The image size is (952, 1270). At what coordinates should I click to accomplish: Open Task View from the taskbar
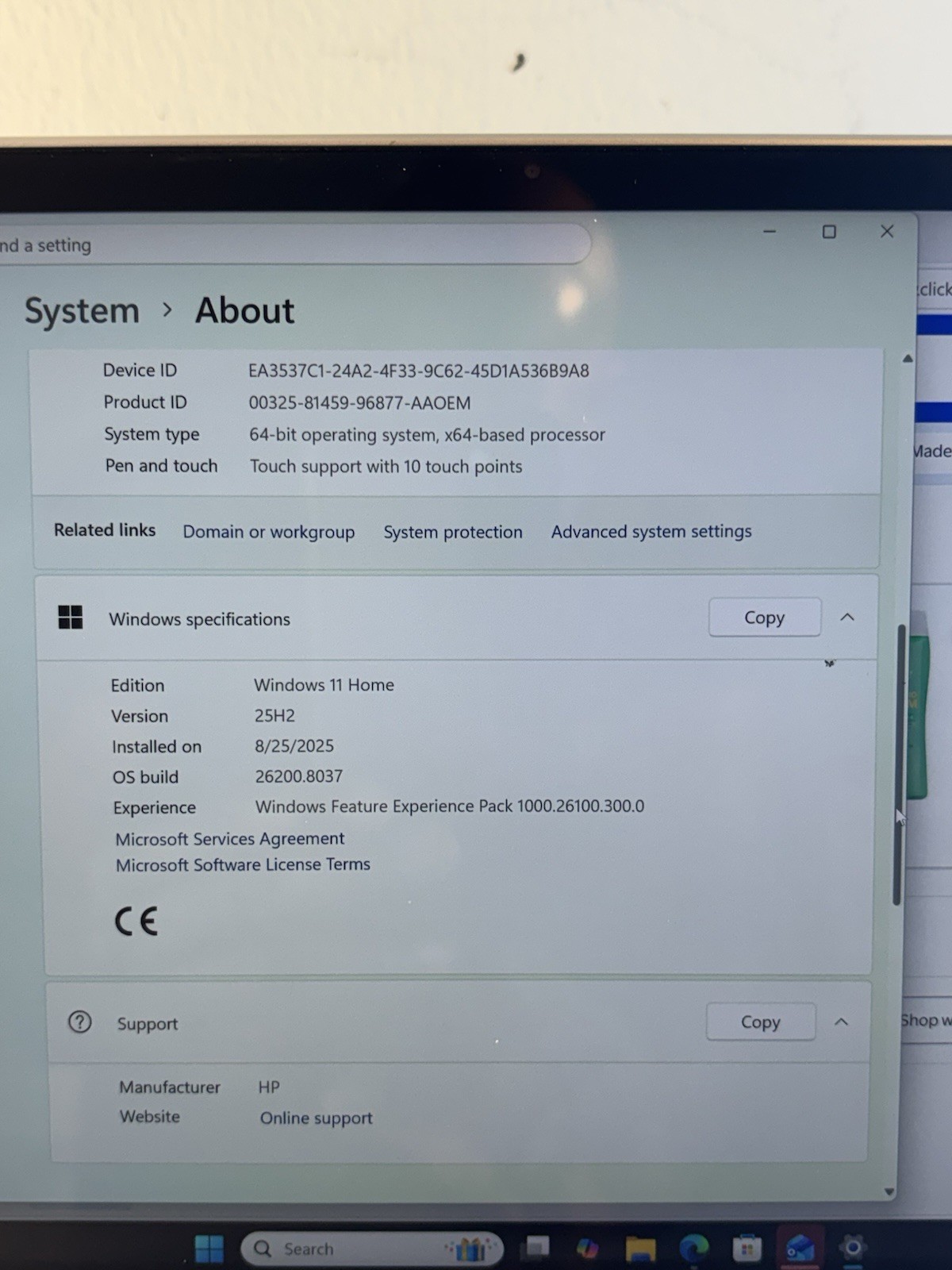(535, 1248)
